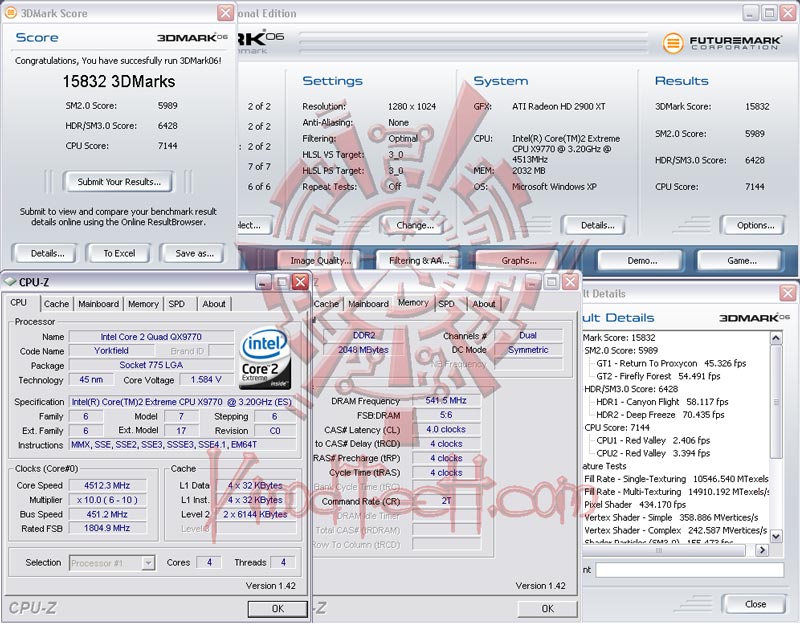Viewport: 800px width, 623px height.
Task: Open Cache tab in right CPU-Z window
Action: 327,304
